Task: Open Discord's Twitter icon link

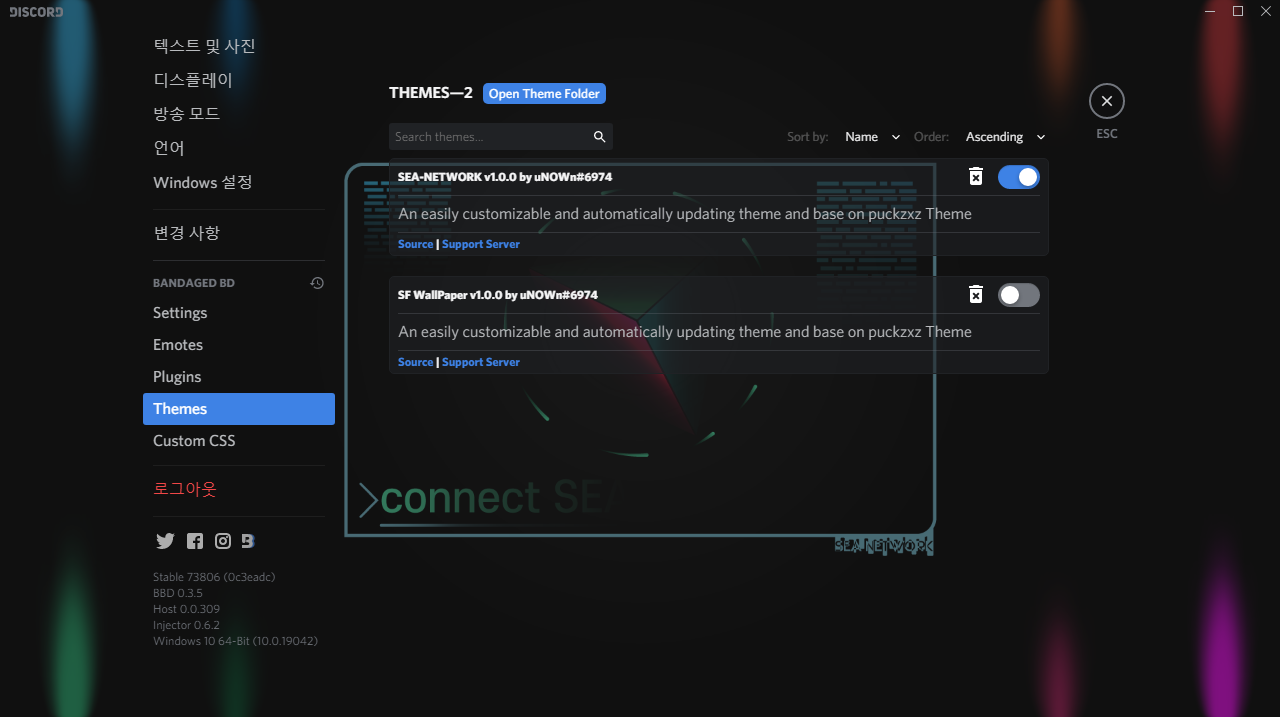Action: click(165, 541)
